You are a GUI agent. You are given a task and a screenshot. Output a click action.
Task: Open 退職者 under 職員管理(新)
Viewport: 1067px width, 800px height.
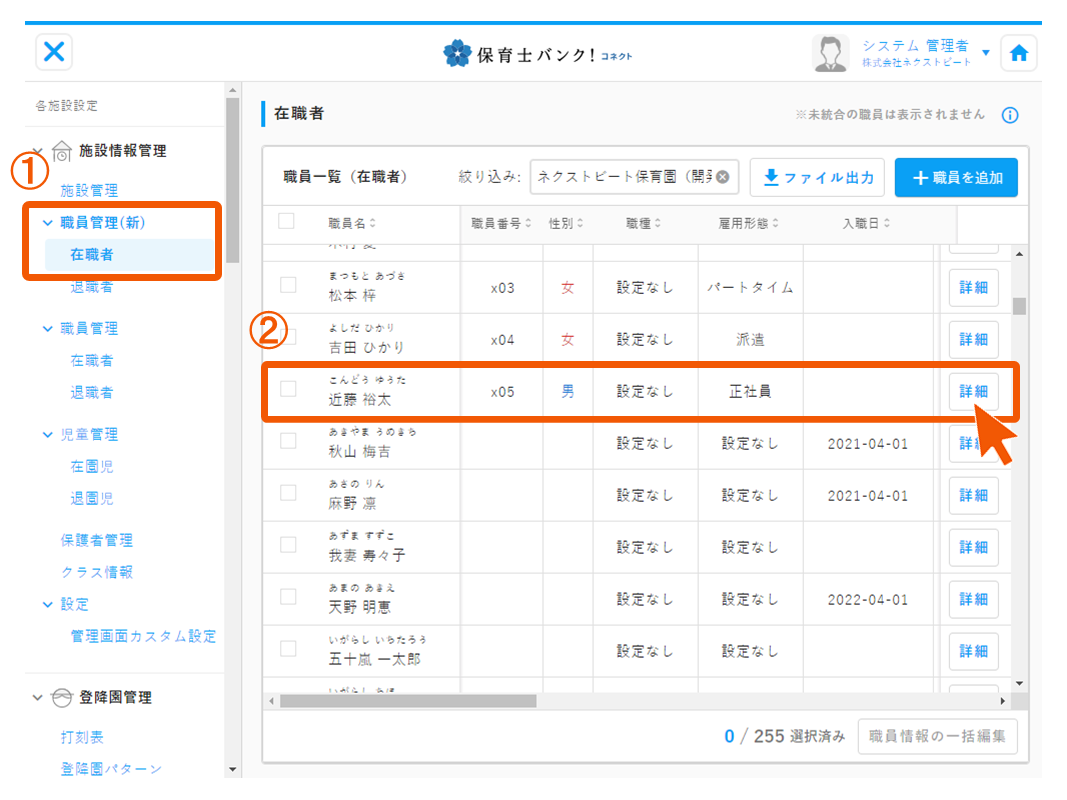click(91, 287)
